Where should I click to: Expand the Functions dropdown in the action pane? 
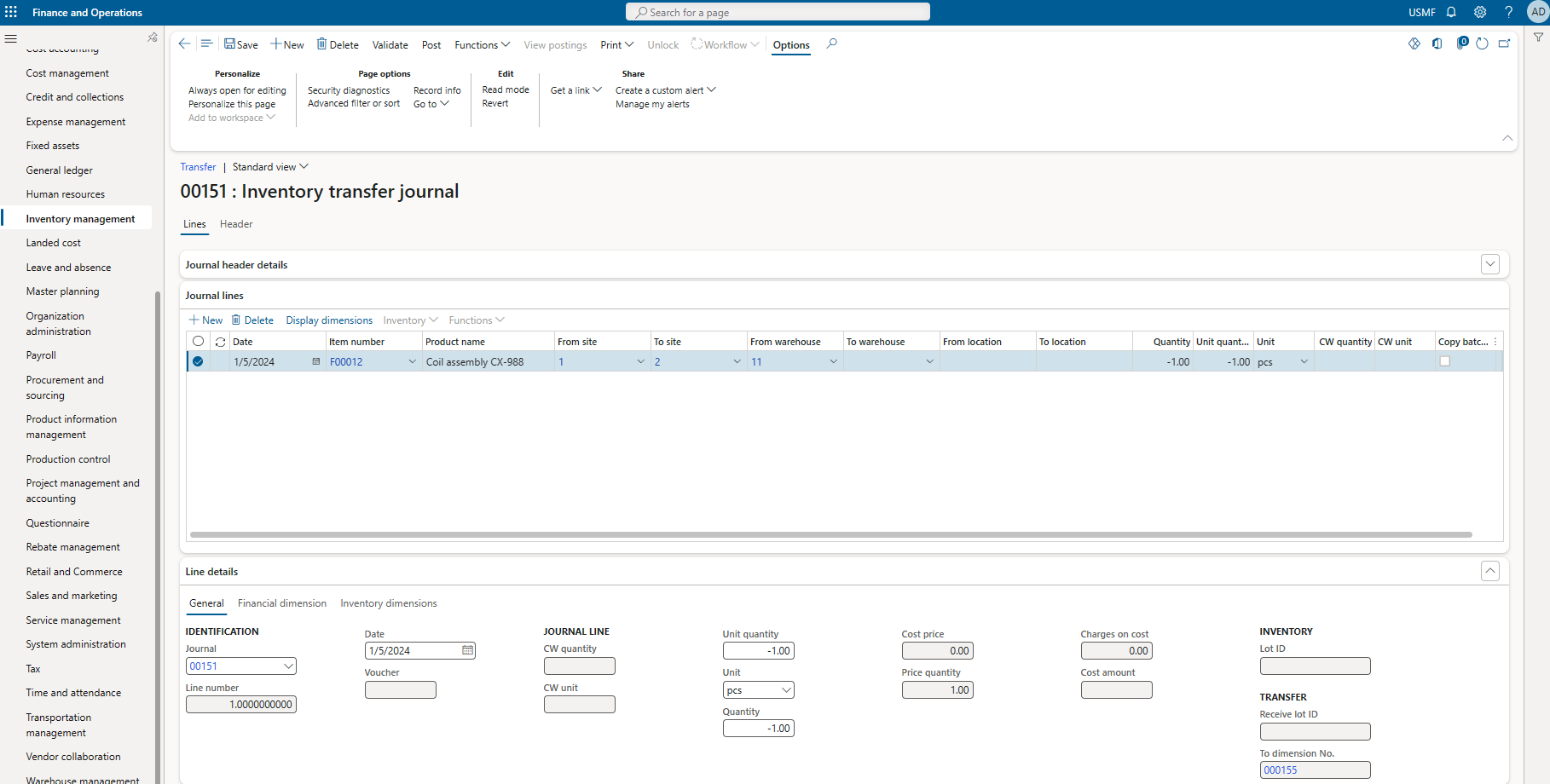(482, 44)
